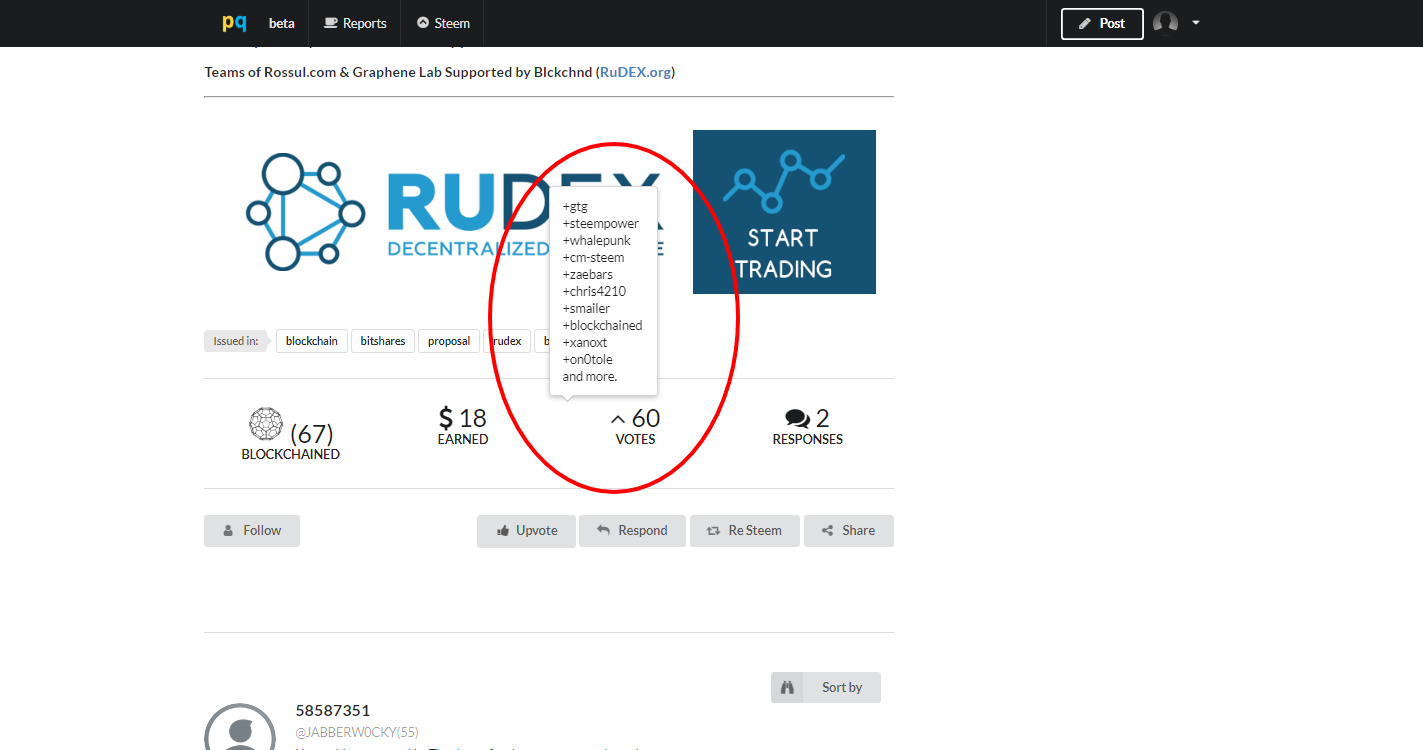This screenshot has width=1423, height=750.
Task: Expand the account dropdown caret
Action: point(1196,23)
